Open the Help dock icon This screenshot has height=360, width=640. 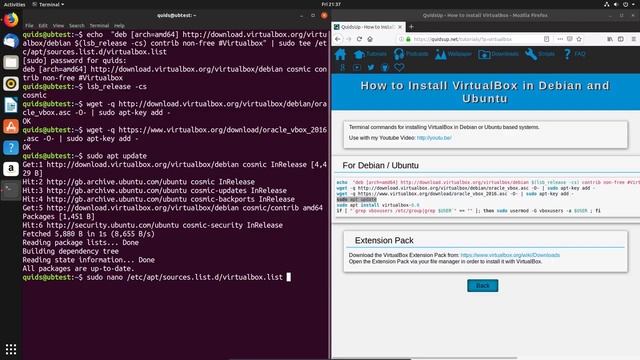[11, 147]
